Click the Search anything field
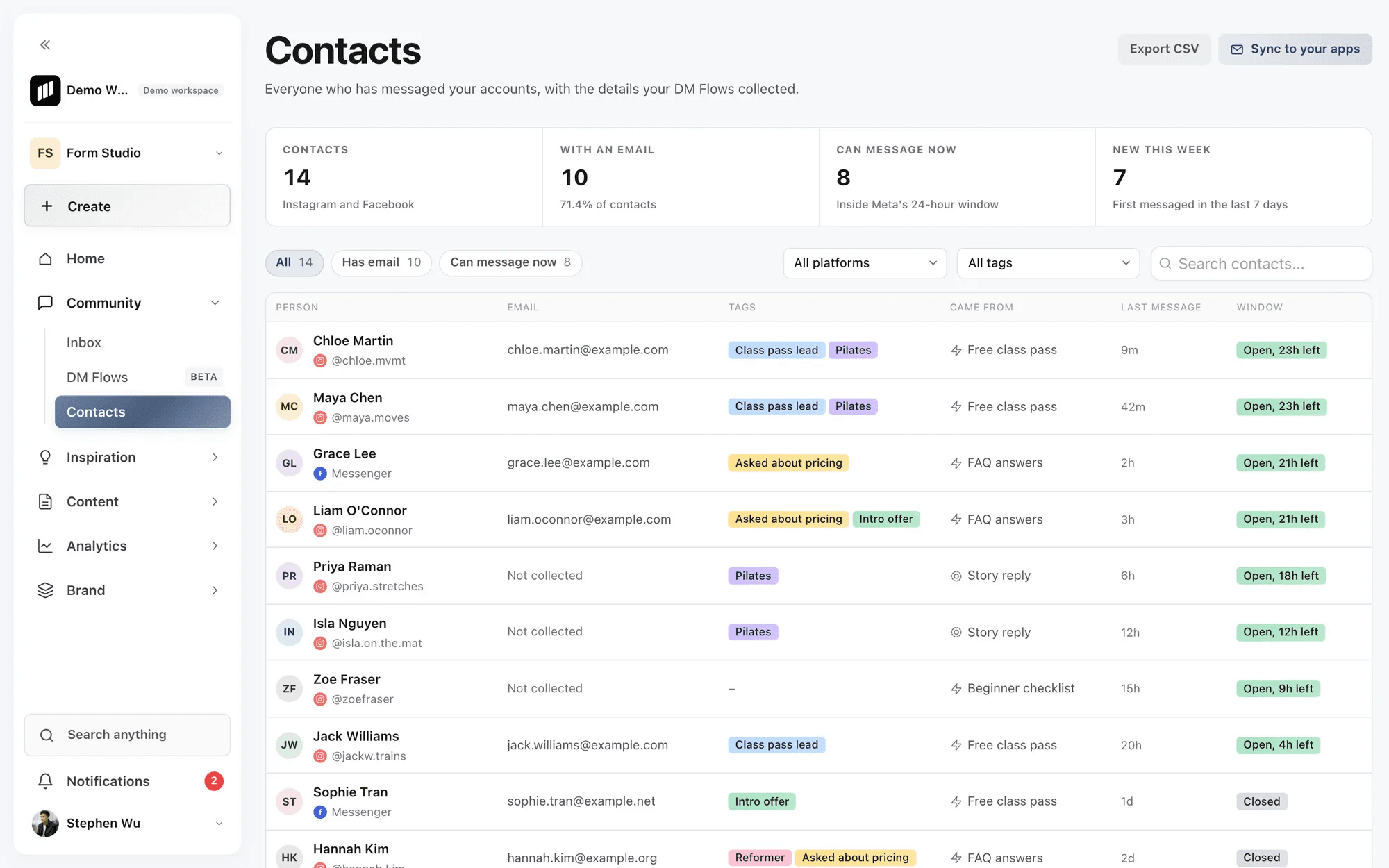 [x=127, y=735]
